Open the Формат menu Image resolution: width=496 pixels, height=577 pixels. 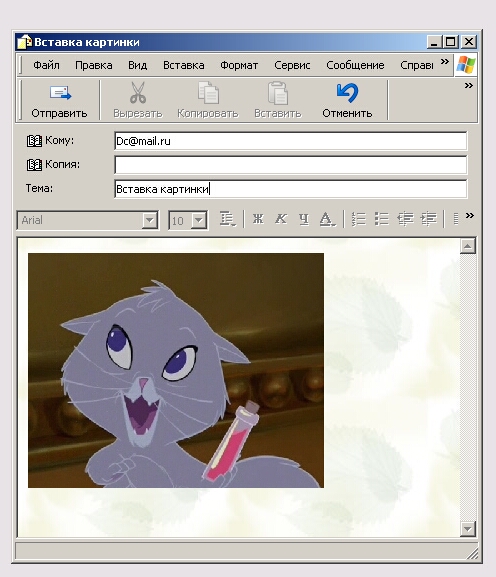[x=239, y=65]
